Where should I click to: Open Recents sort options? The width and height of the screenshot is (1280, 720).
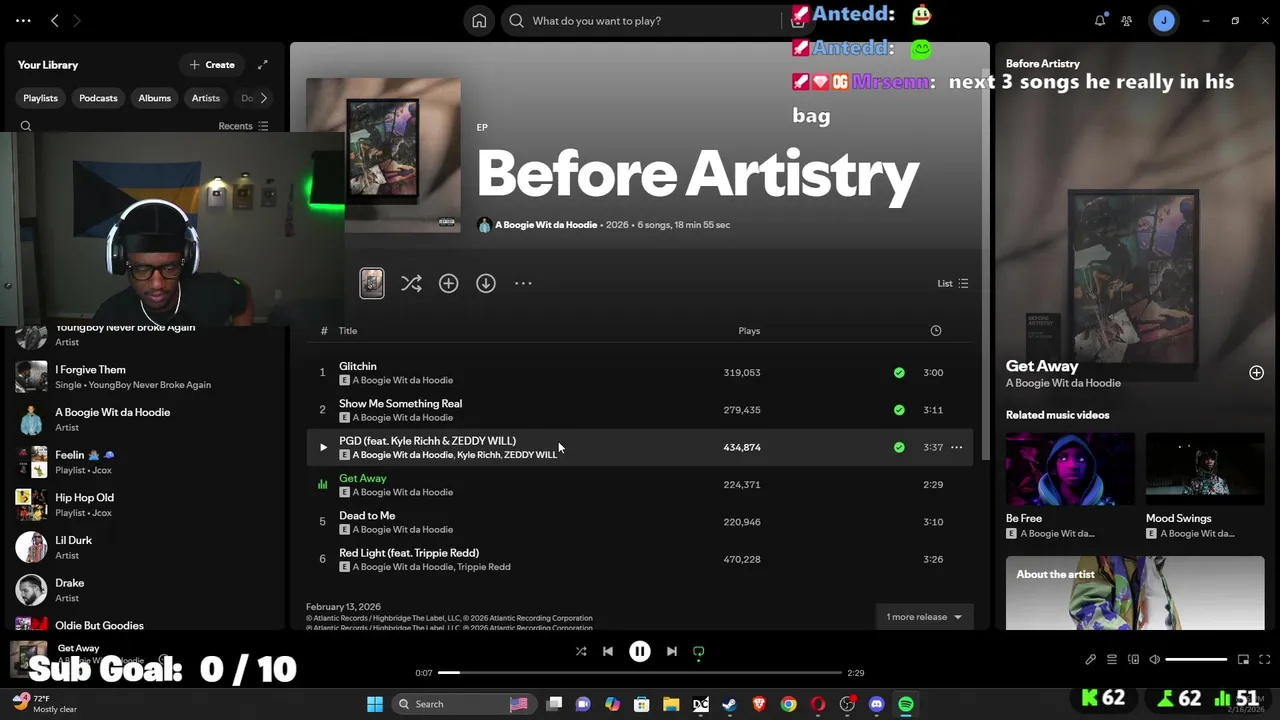point(243,126)
